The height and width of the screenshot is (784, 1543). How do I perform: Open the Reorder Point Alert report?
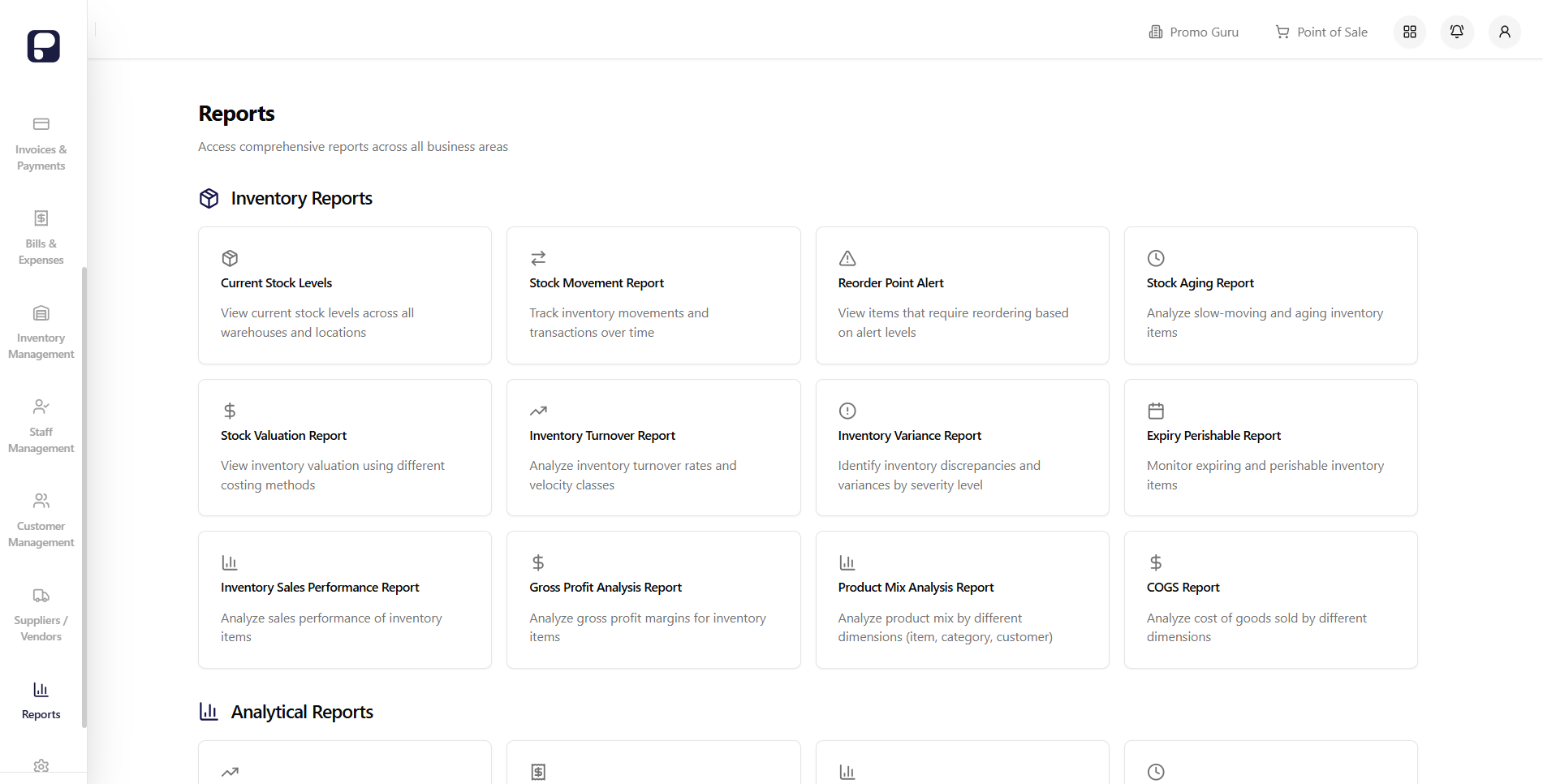[x=962, y=295]
